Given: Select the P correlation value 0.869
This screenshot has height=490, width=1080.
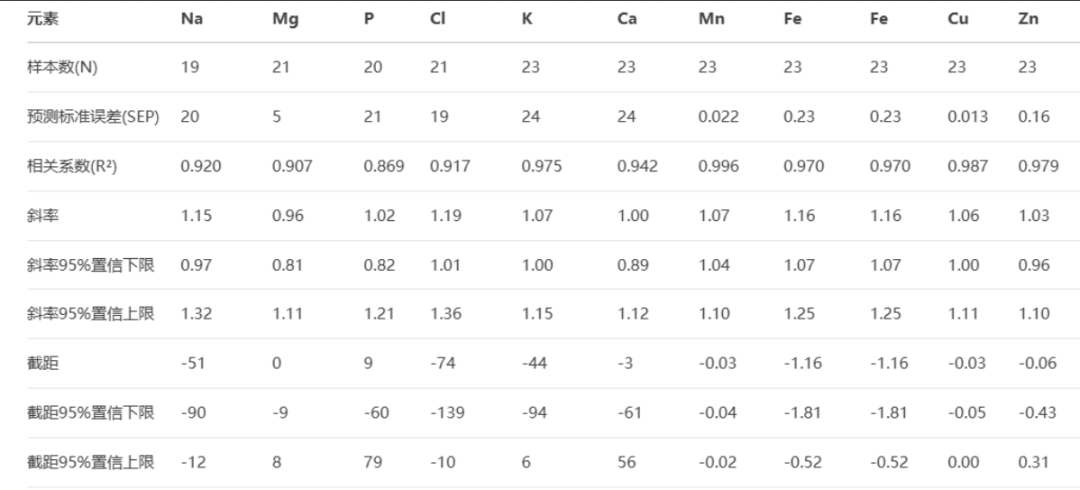Looking at the screenshot, I should [x=383, y=166].
